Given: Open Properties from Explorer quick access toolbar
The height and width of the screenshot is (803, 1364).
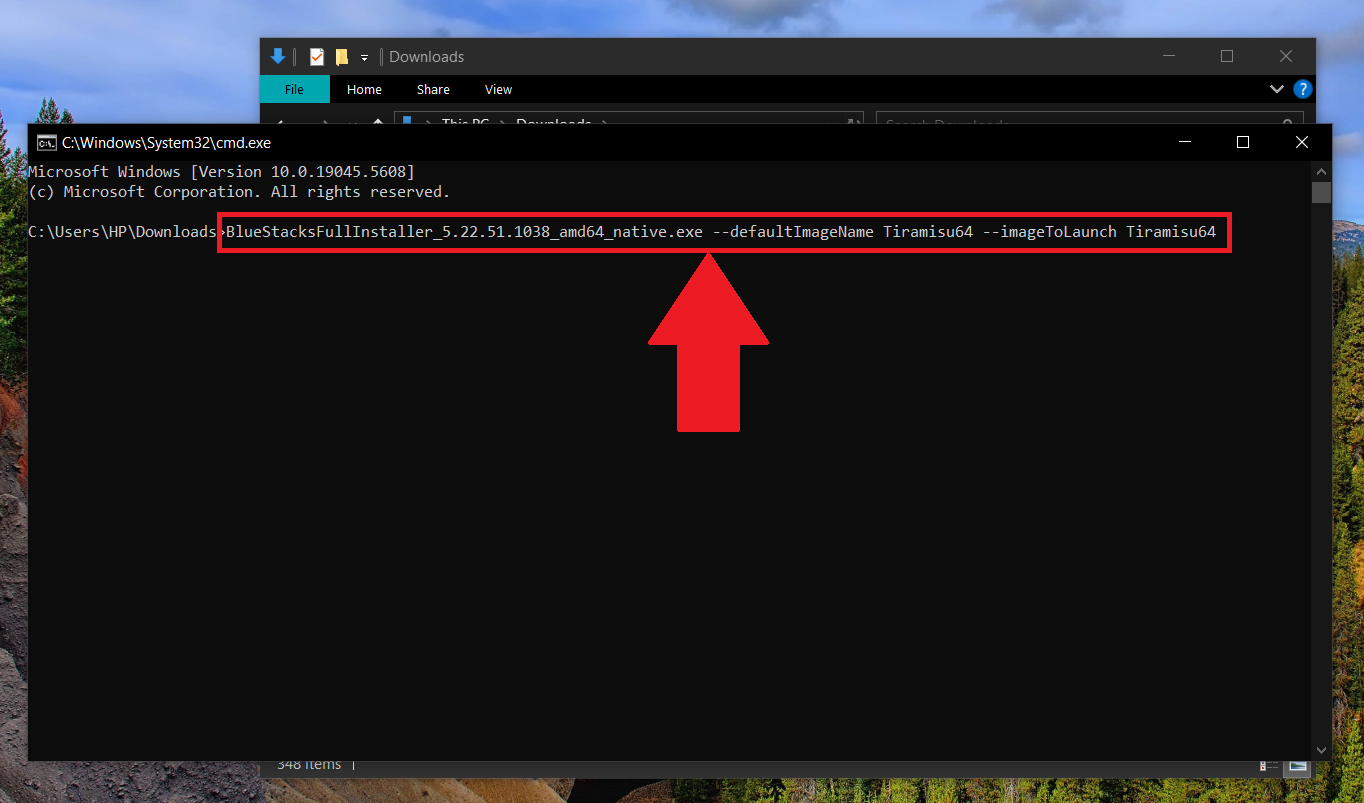Looking at the screenshot, I should click(317, 57).
